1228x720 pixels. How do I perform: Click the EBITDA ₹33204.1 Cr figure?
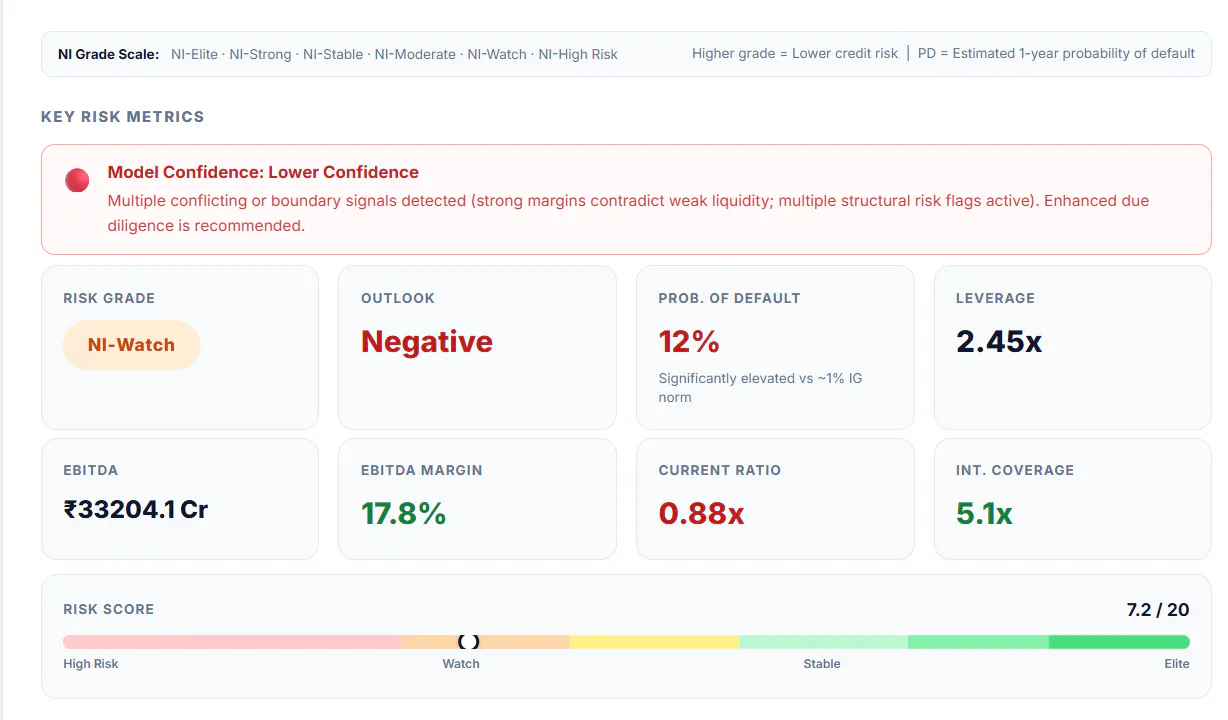pyautogui.click(x=135, y=510)
